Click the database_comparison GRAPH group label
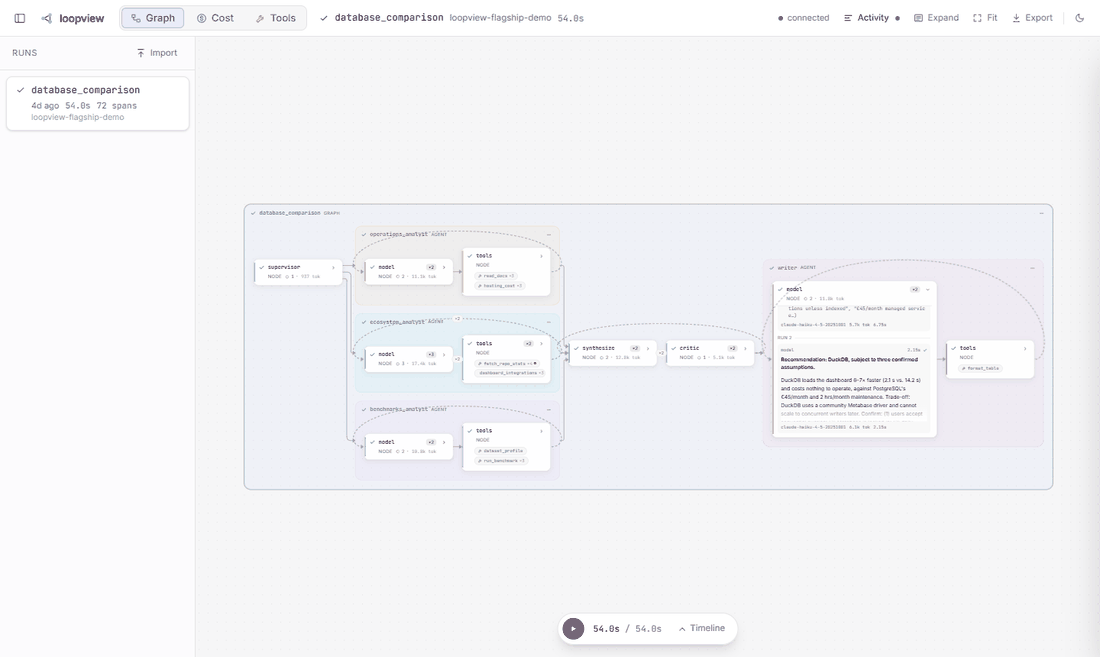The height and width of the screenshot is (657, 1100). (x=300, y=212)
